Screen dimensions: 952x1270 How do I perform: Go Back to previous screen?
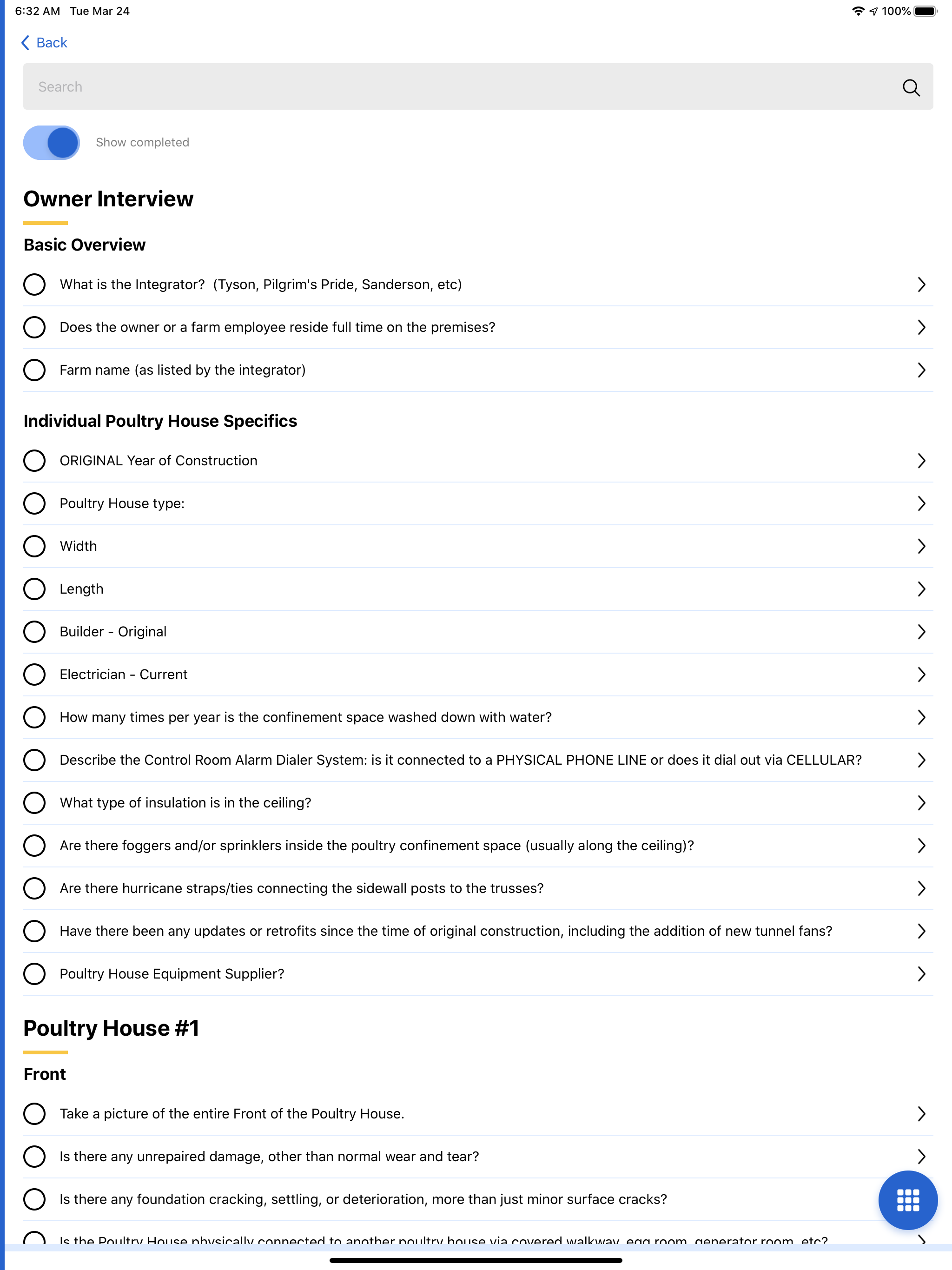[x=44, y=43]
